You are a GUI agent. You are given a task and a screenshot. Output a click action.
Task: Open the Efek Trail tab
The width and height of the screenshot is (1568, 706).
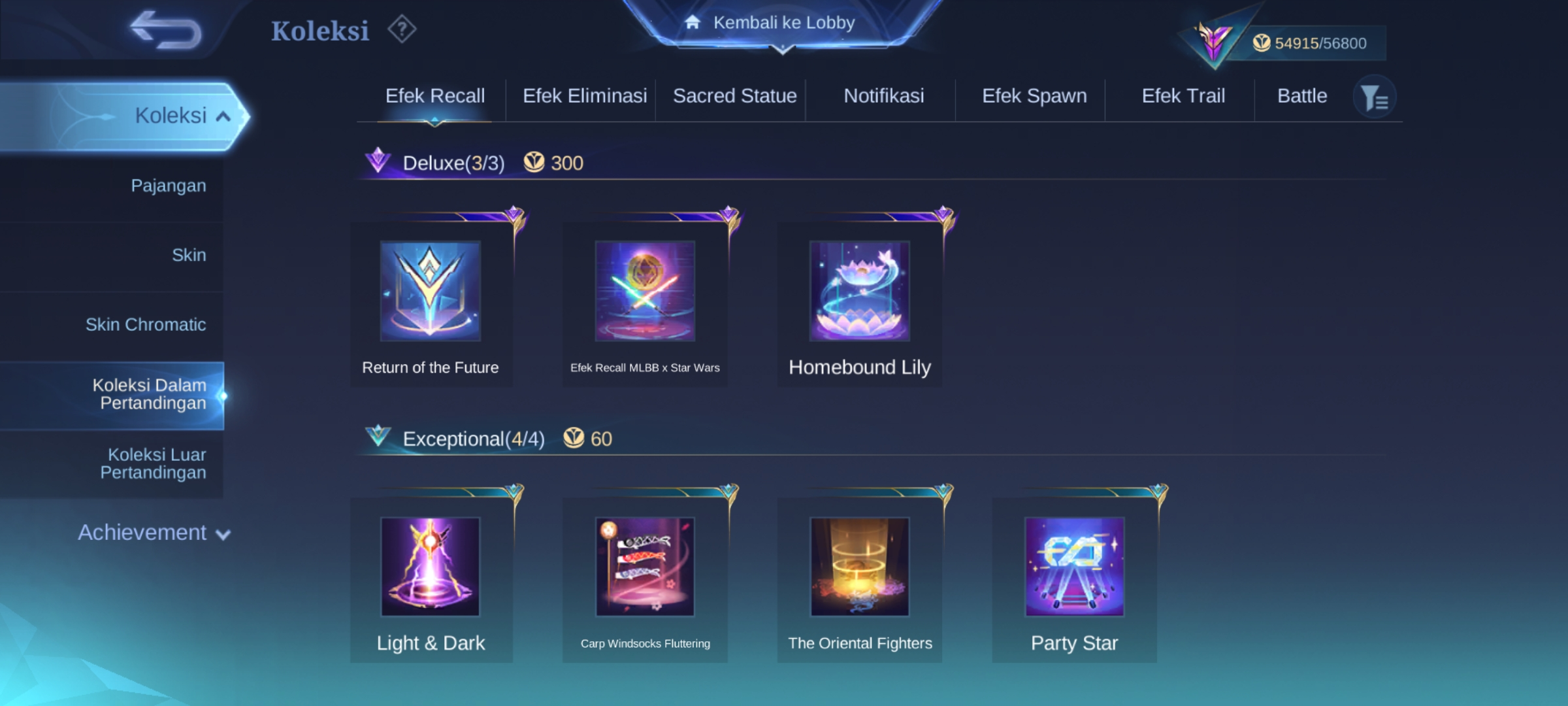(x=1183, y=96)
